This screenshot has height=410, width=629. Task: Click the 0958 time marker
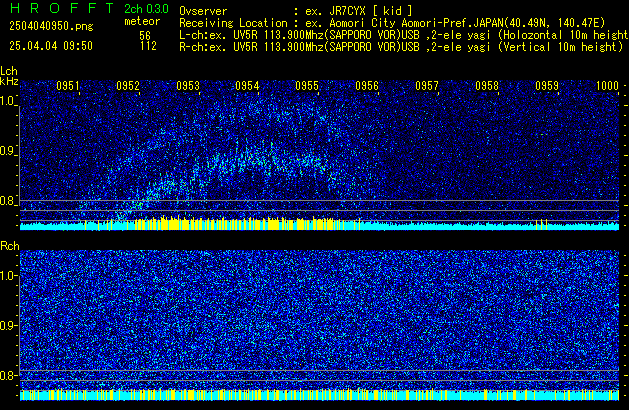tap(487, 86)
